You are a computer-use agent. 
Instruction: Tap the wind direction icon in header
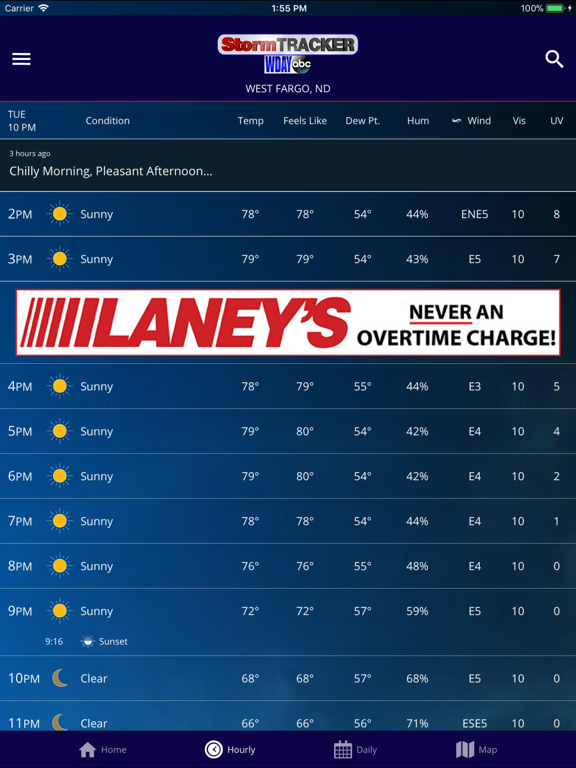pyautogui.click(x=456, y=120)
